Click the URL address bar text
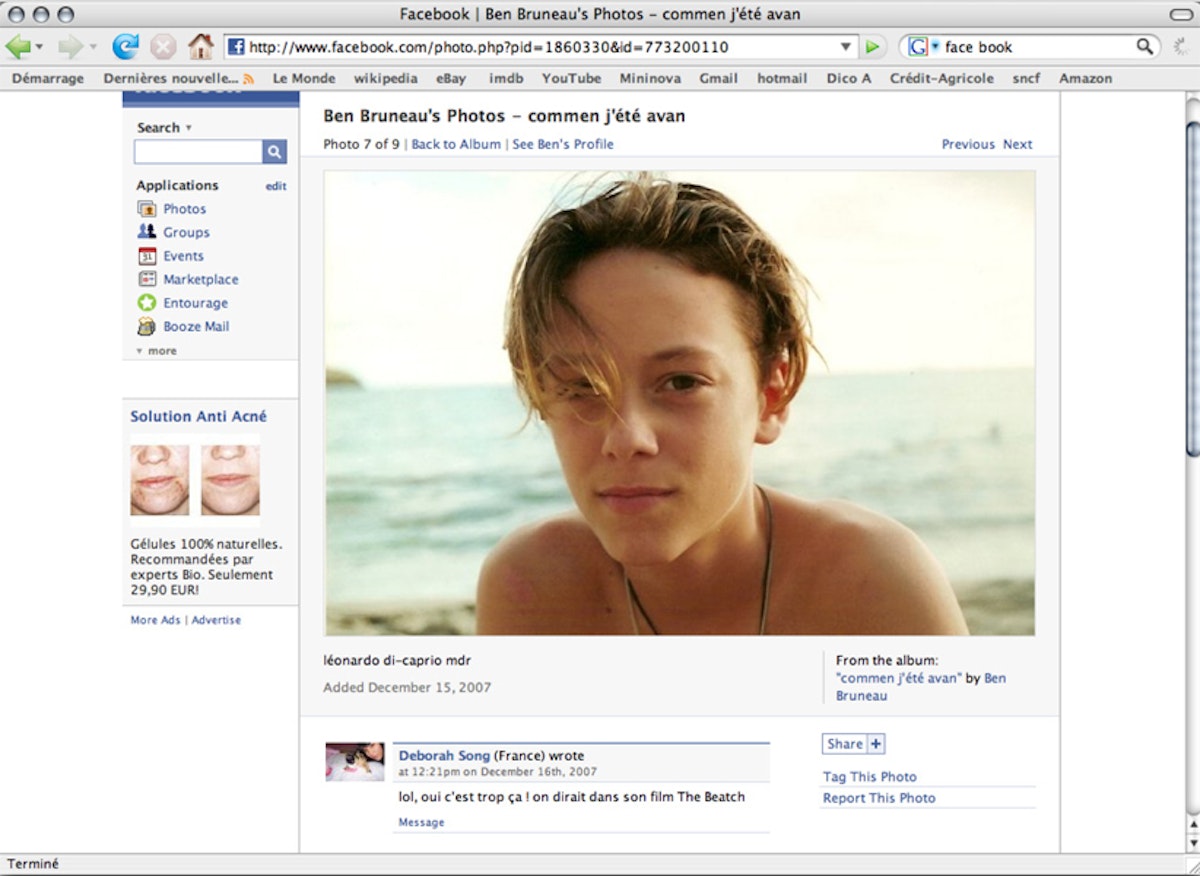 pos(488,47)
